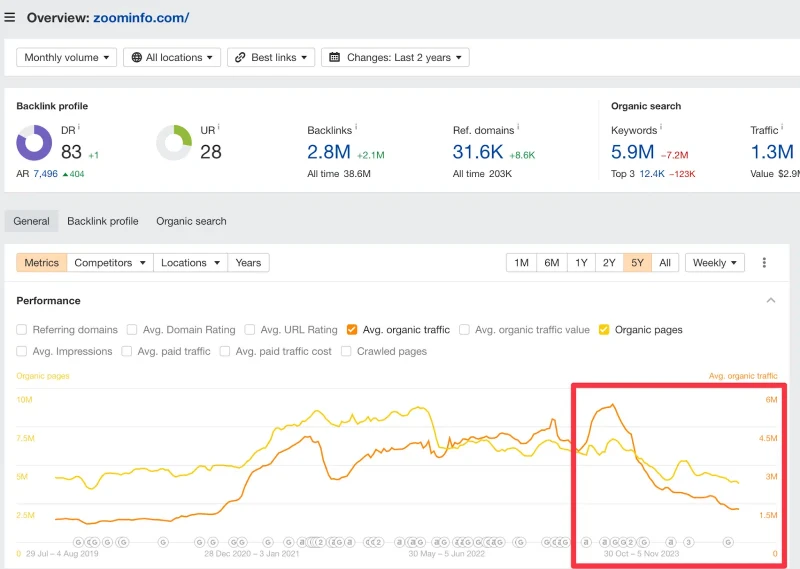Screen dimensions: 800x569
Task: Click the yellow Organic pages line's last data point
Action: [738, 482]
